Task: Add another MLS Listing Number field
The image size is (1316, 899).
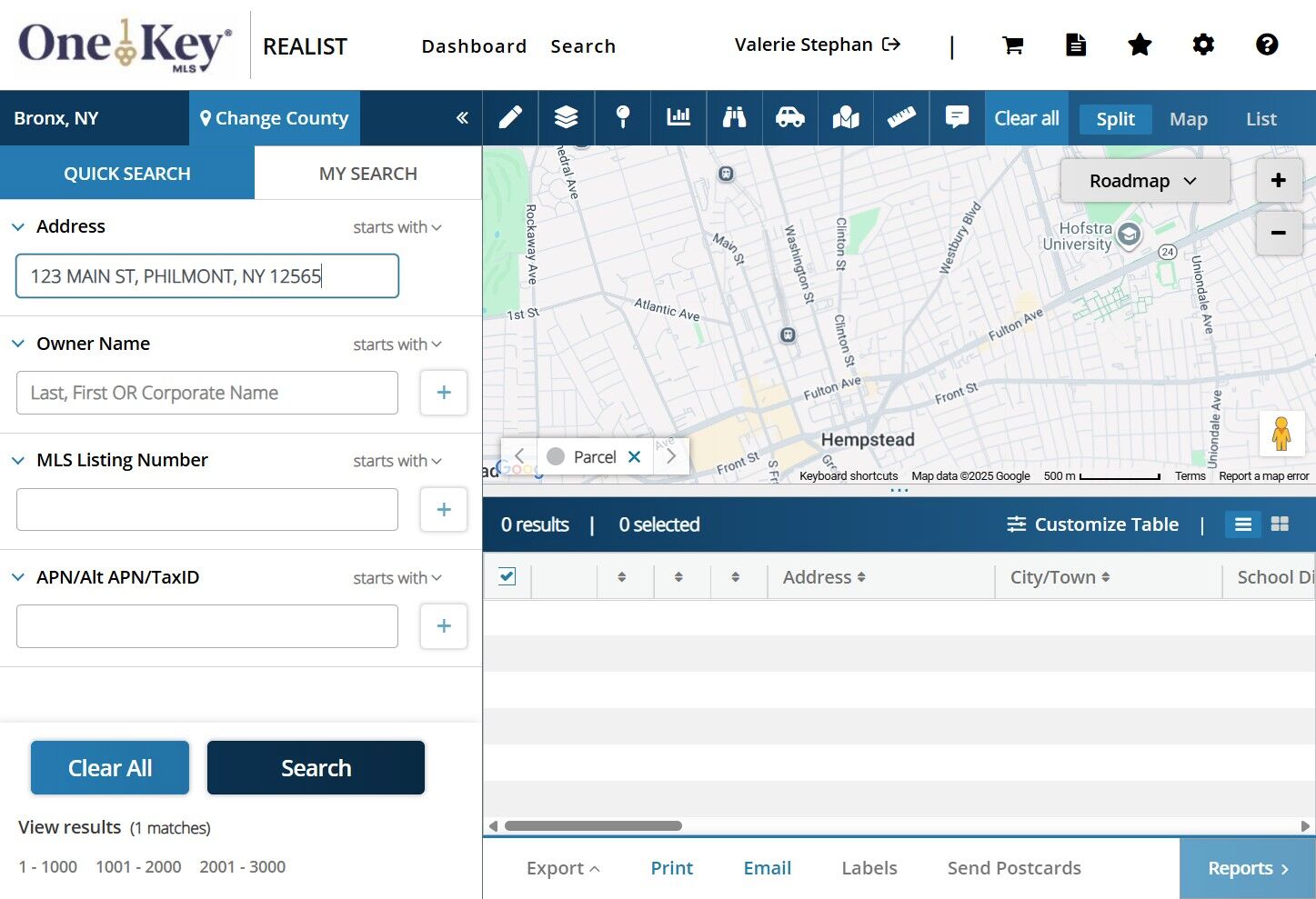Action: click(x=444, y=509)
